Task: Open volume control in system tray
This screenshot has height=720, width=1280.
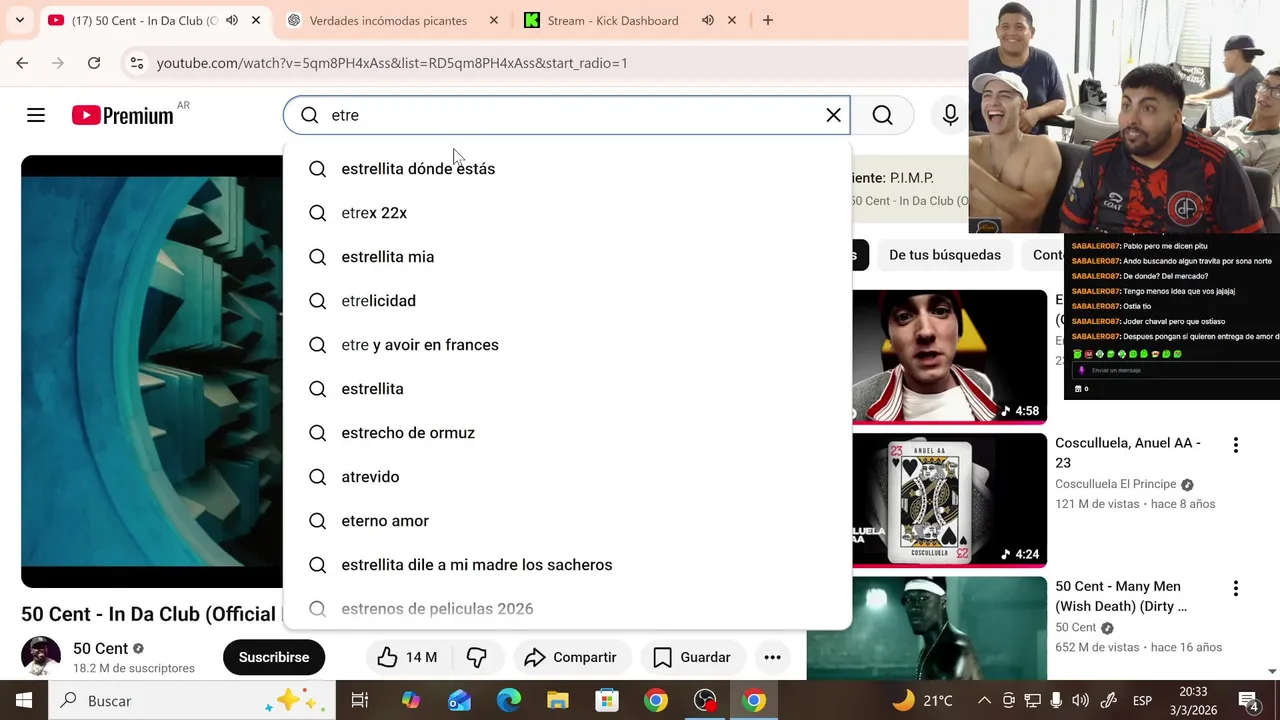Action: click(1082, 701)
